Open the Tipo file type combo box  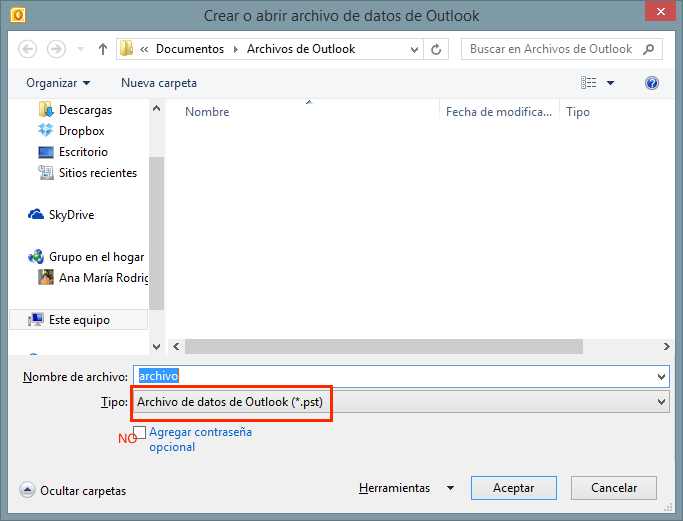tap(401, 402)
